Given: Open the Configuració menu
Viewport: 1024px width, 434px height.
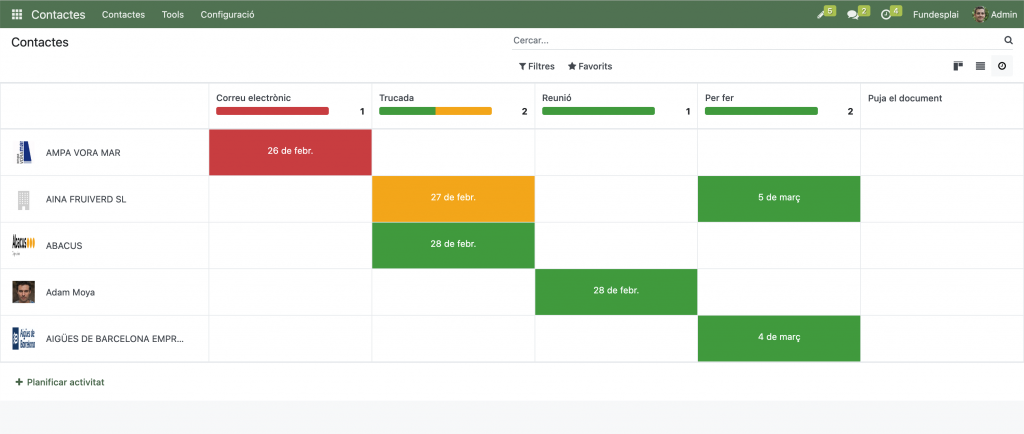Looking at the screenshot, I should [227, 15].
